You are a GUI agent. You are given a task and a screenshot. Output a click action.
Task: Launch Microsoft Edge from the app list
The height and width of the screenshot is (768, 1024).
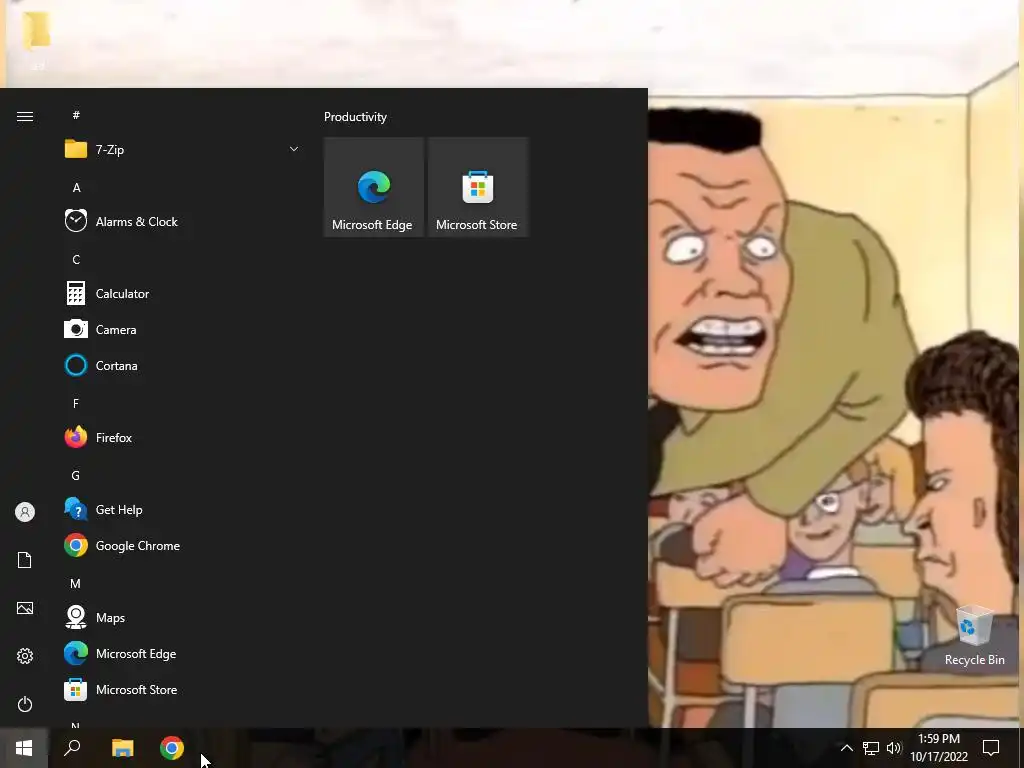coord(182,653)
